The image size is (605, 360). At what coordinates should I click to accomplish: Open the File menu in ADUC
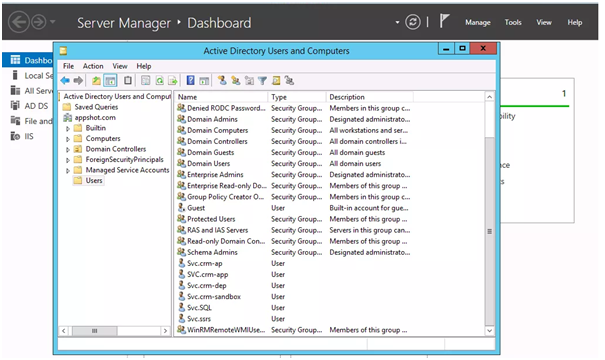[68, 66]
